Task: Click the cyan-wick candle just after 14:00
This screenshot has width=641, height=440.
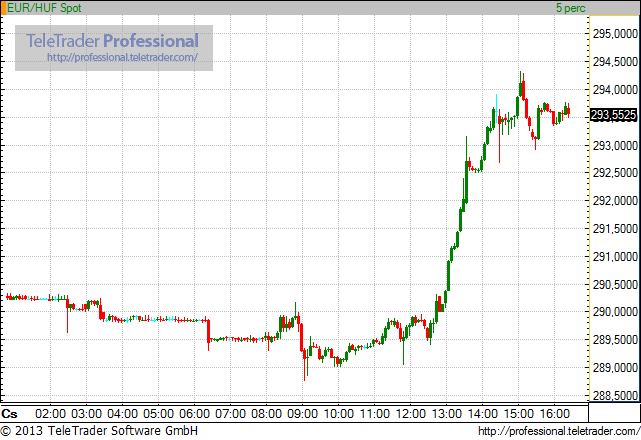Action: [496, 109]
